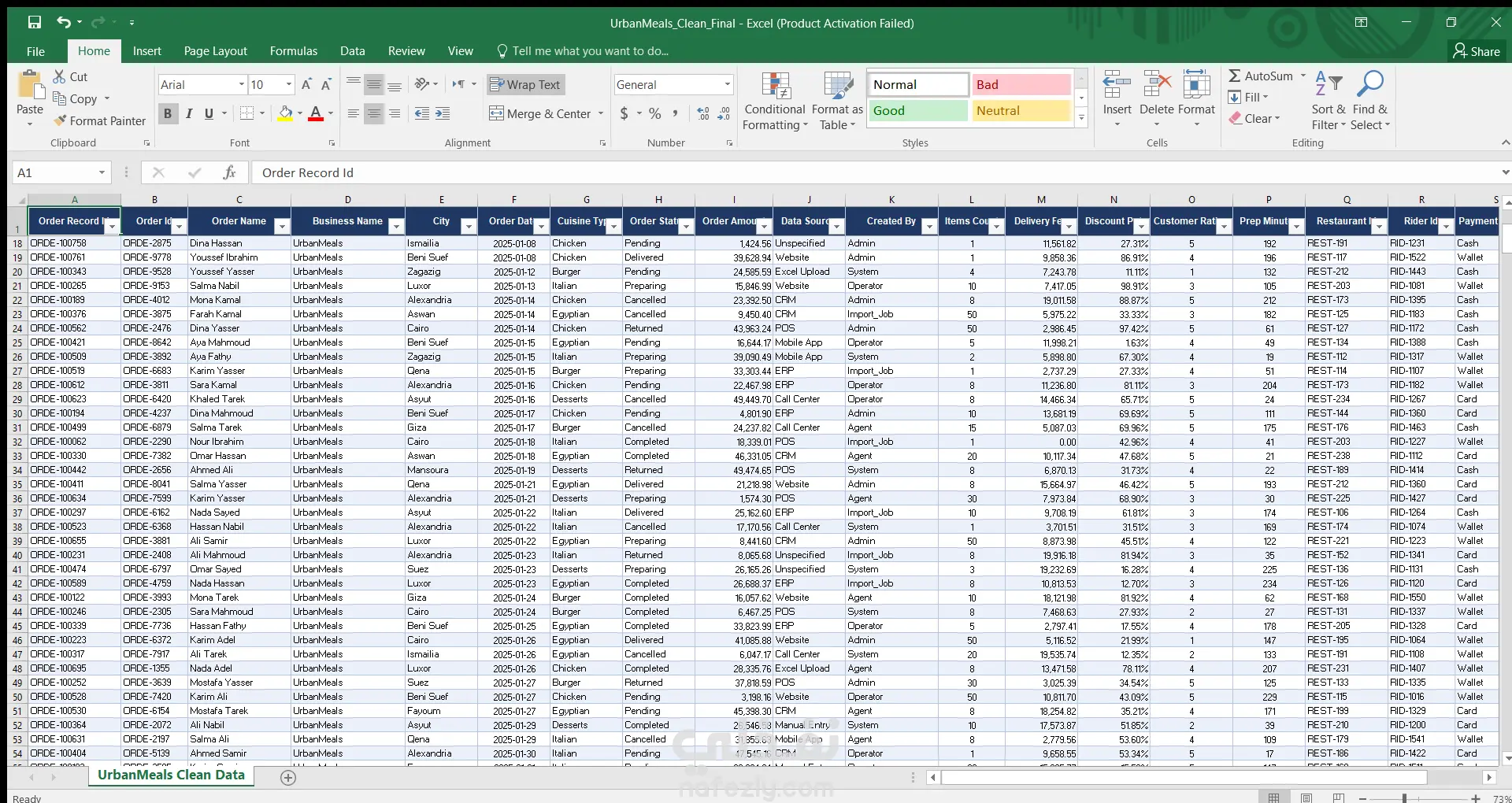Align text to the right
Image resolution: width=1512 pixels, height=803 pixels.
pos(395,113)
